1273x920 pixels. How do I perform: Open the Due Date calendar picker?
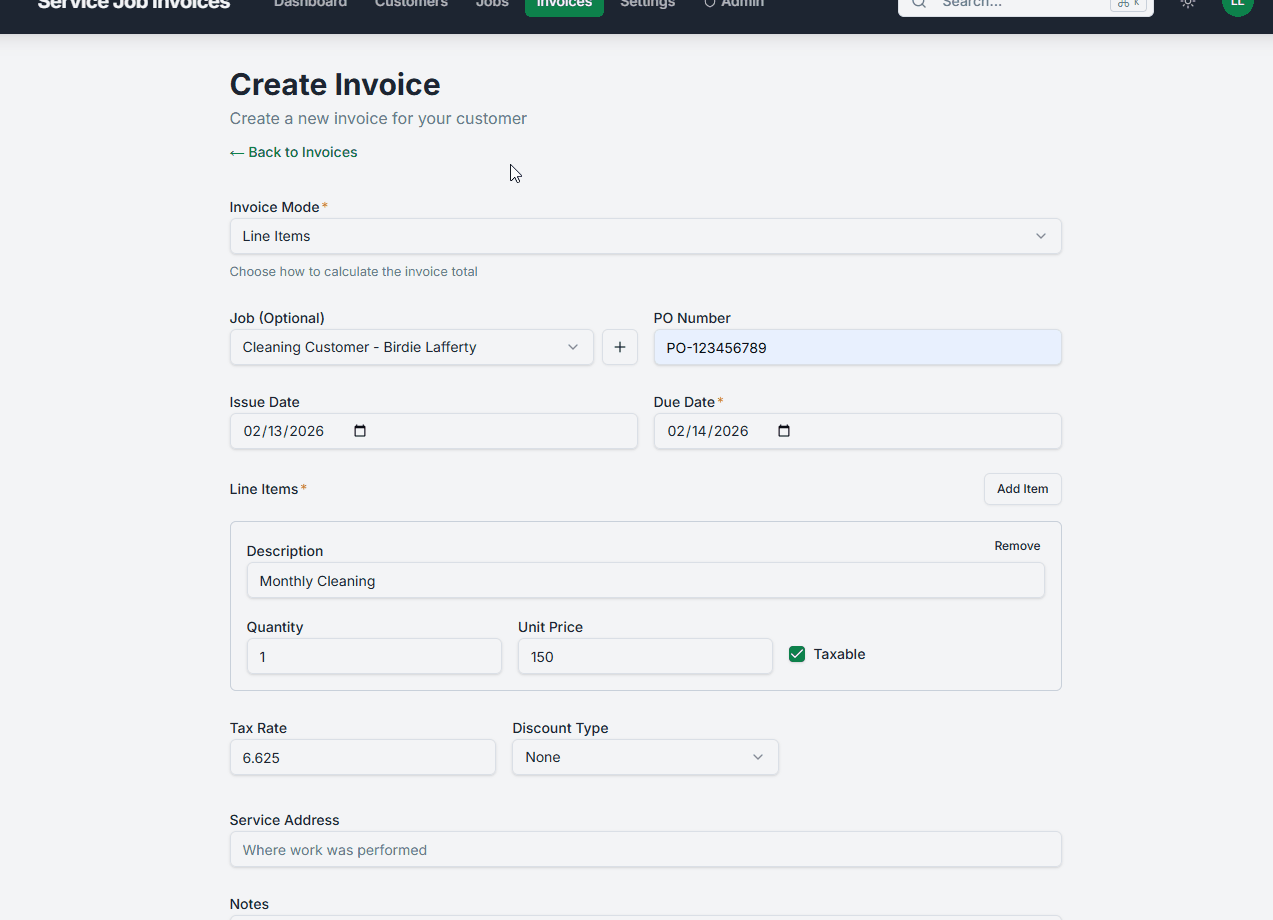coord(783,430)
